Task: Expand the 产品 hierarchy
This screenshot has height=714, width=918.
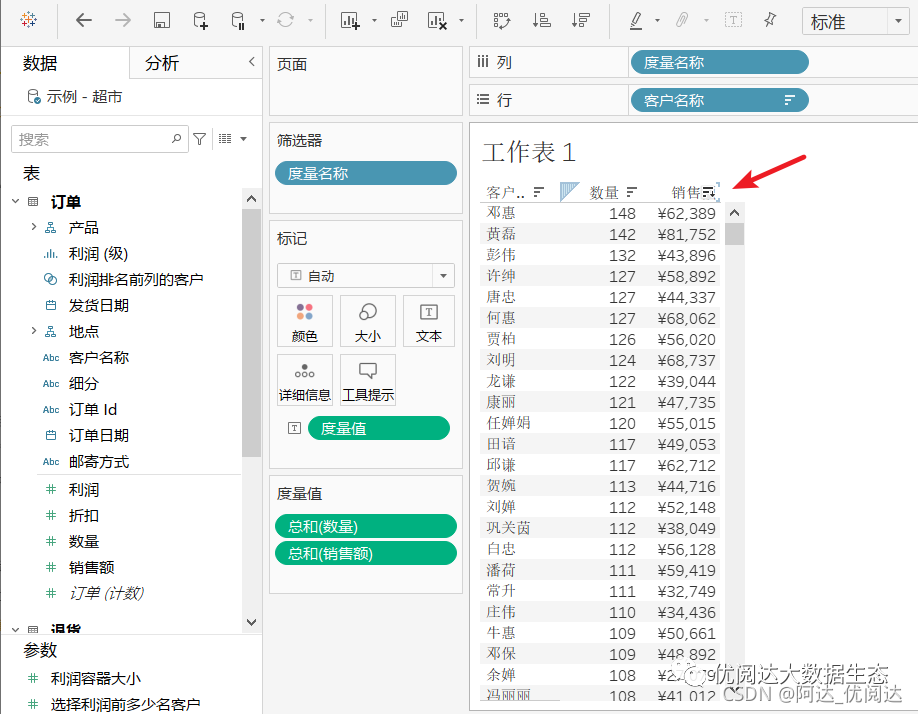Action: (x=34, y=226)
